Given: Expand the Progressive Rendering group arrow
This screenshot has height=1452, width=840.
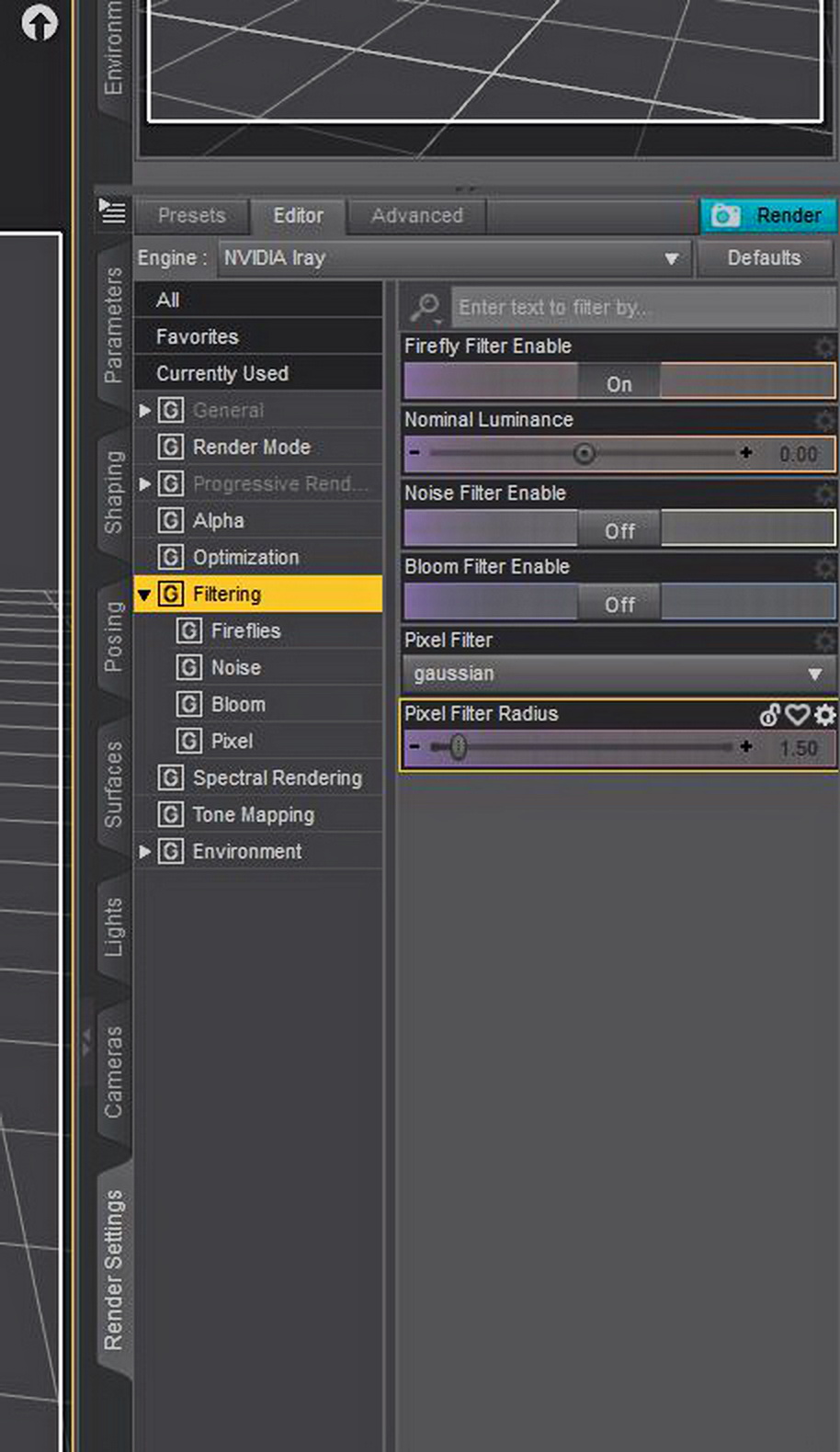Looking at the screenshot, I should (144, 483).
